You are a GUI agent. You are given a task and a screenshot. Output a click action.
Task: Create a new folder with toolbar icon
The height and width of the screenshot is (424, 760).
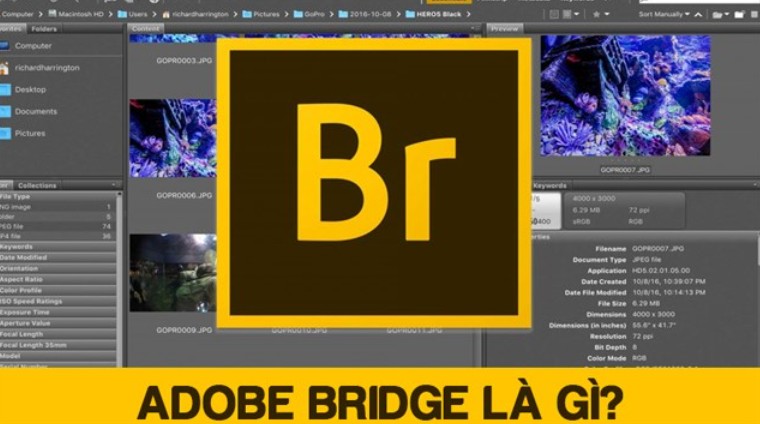[x=739, y=15]
